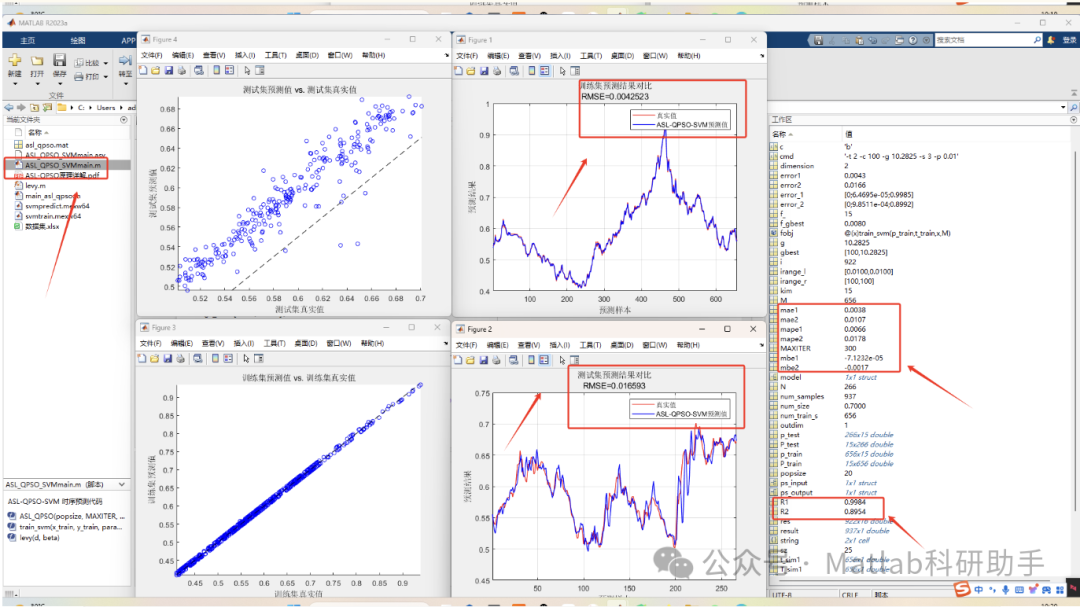Open 文件(F) menu in Figure 4
The image size is (1080, 607).
tap(152, 55)
